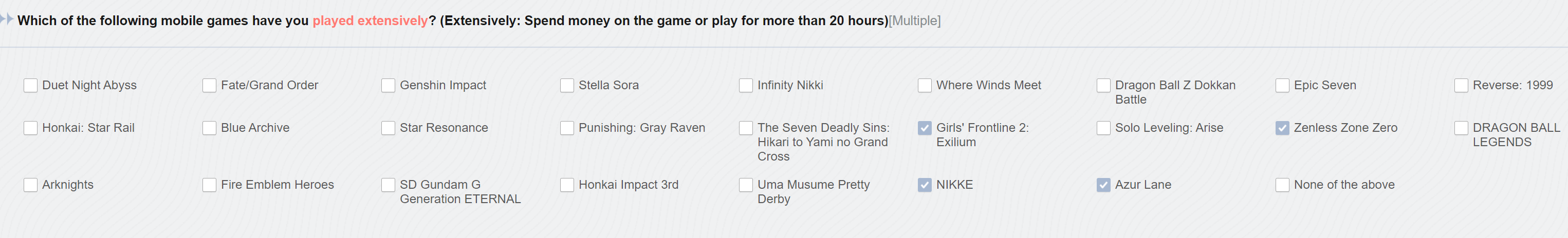This screenshot has height=238, width=1568.
Task: Check Reverse: 1999 checkbox
Action: tap(1462, 86)
